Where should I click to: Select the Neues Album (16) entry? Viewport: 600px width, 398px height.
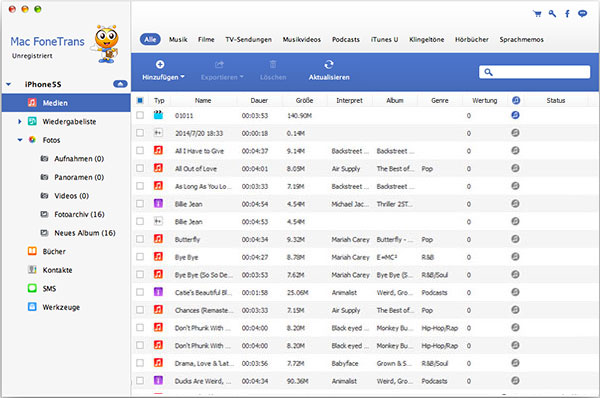[85, 233]
